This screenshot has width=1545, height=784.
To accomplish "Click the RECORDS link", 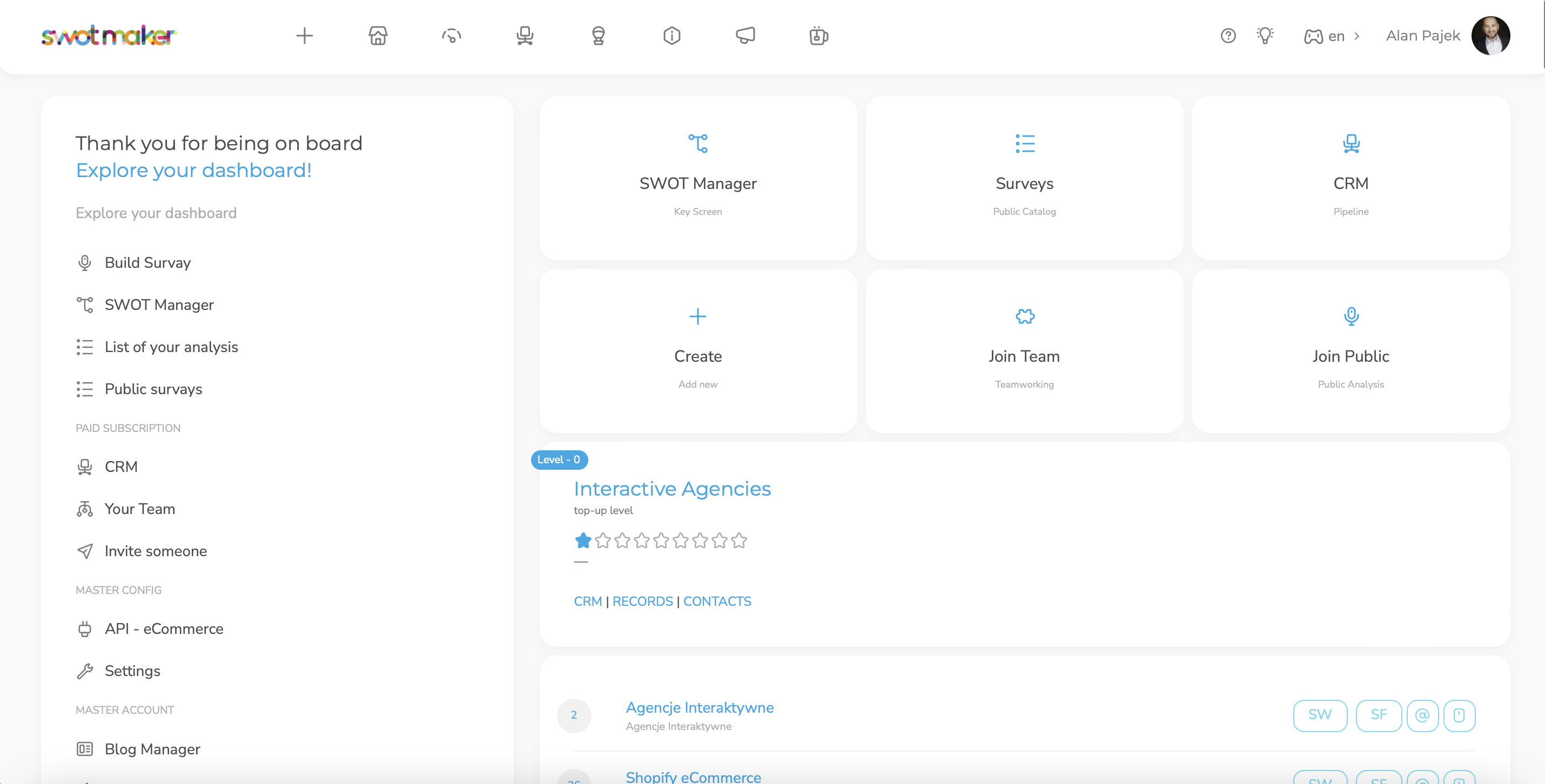I will point(642,601).
